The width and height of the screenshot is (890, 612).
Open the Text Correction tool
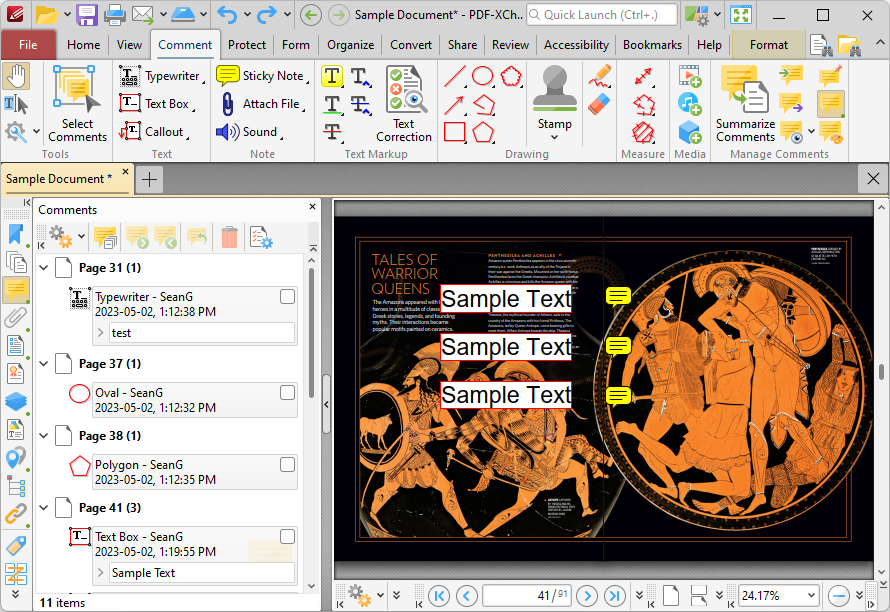(404, 103)
